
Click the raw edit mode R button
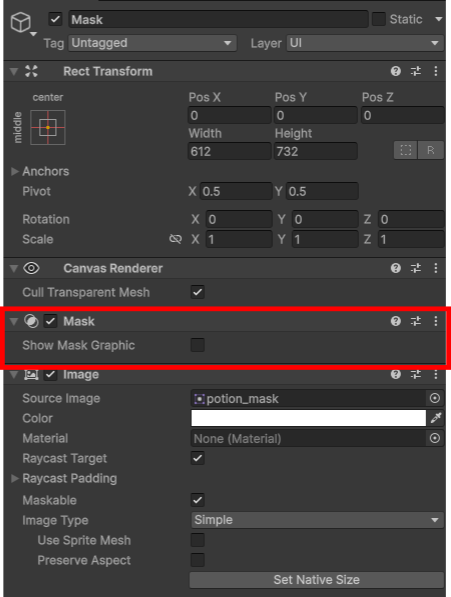tap(430, 150)
